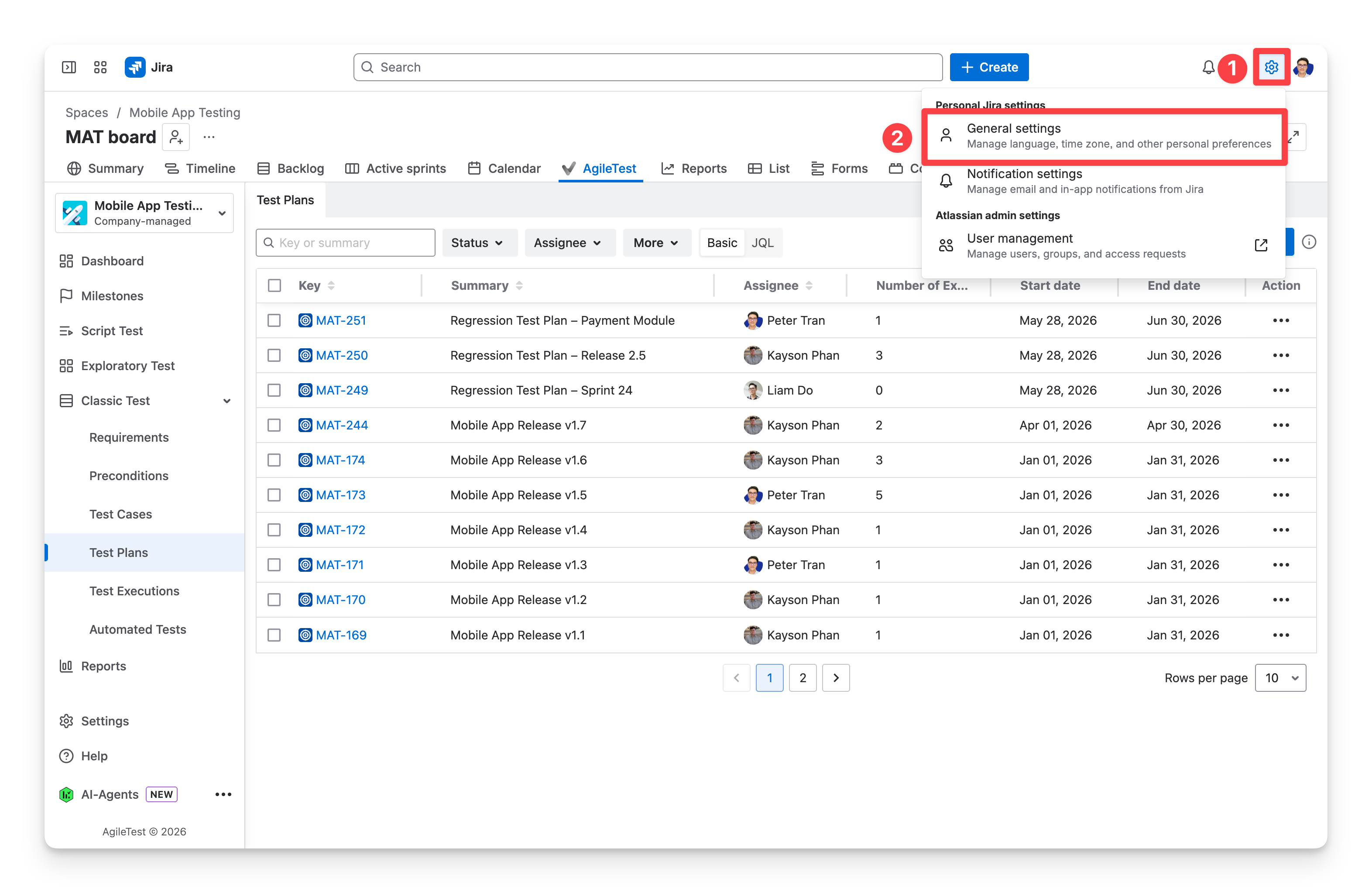The image size is (1372, 893).
Task: Open Spaces breadcrumb link
Action: tap(86, 113)
